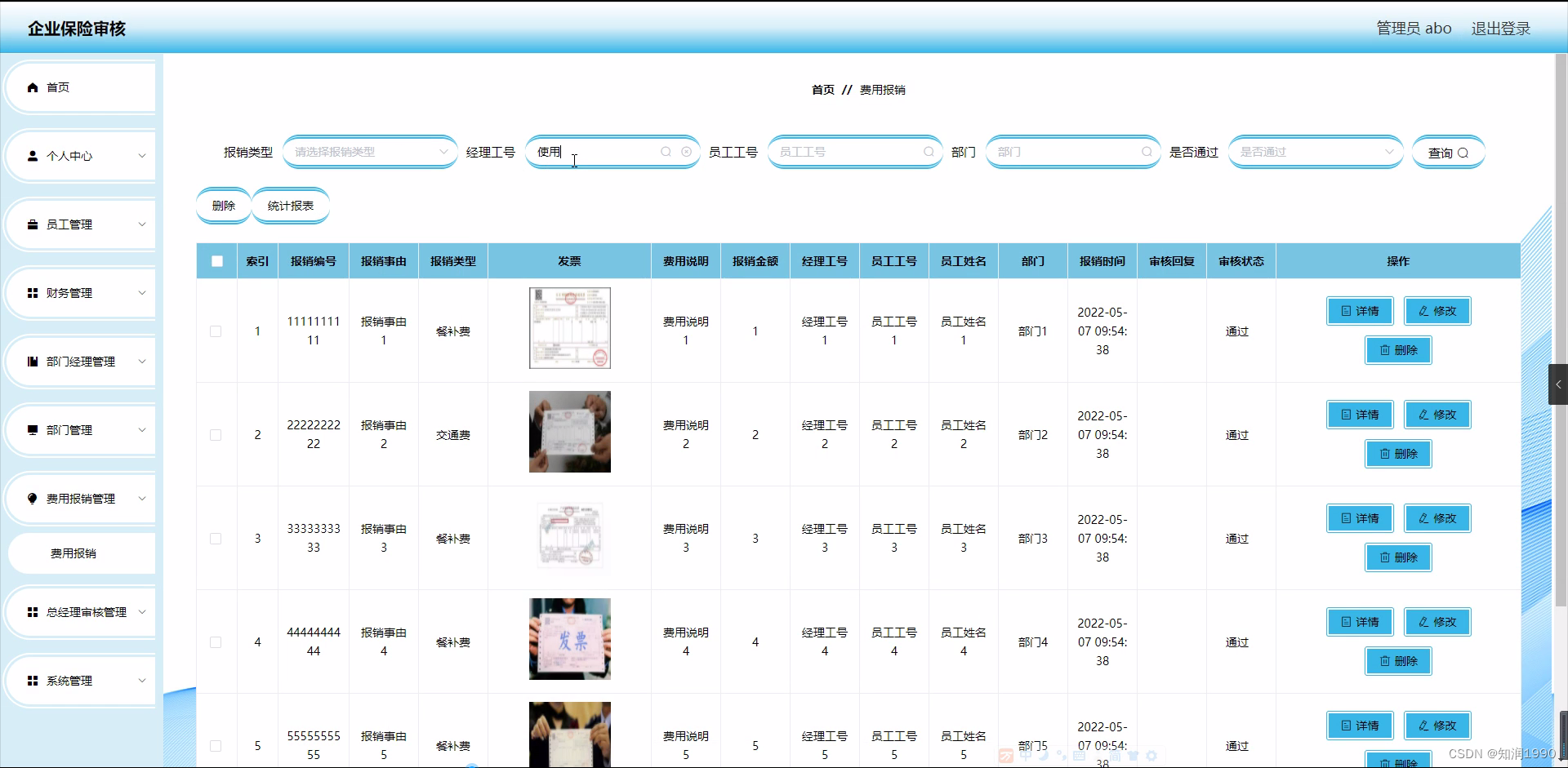Click the 费用报销管理 sidebar icon
Image resolution: width=1568 pixels, height=768 pixels.
pyautogui.click(x=33, y=499)
